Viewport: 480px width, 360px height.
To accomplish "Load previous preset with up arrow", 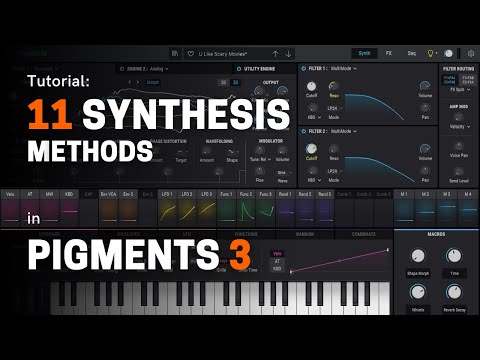I will click(x=275, y=54).
